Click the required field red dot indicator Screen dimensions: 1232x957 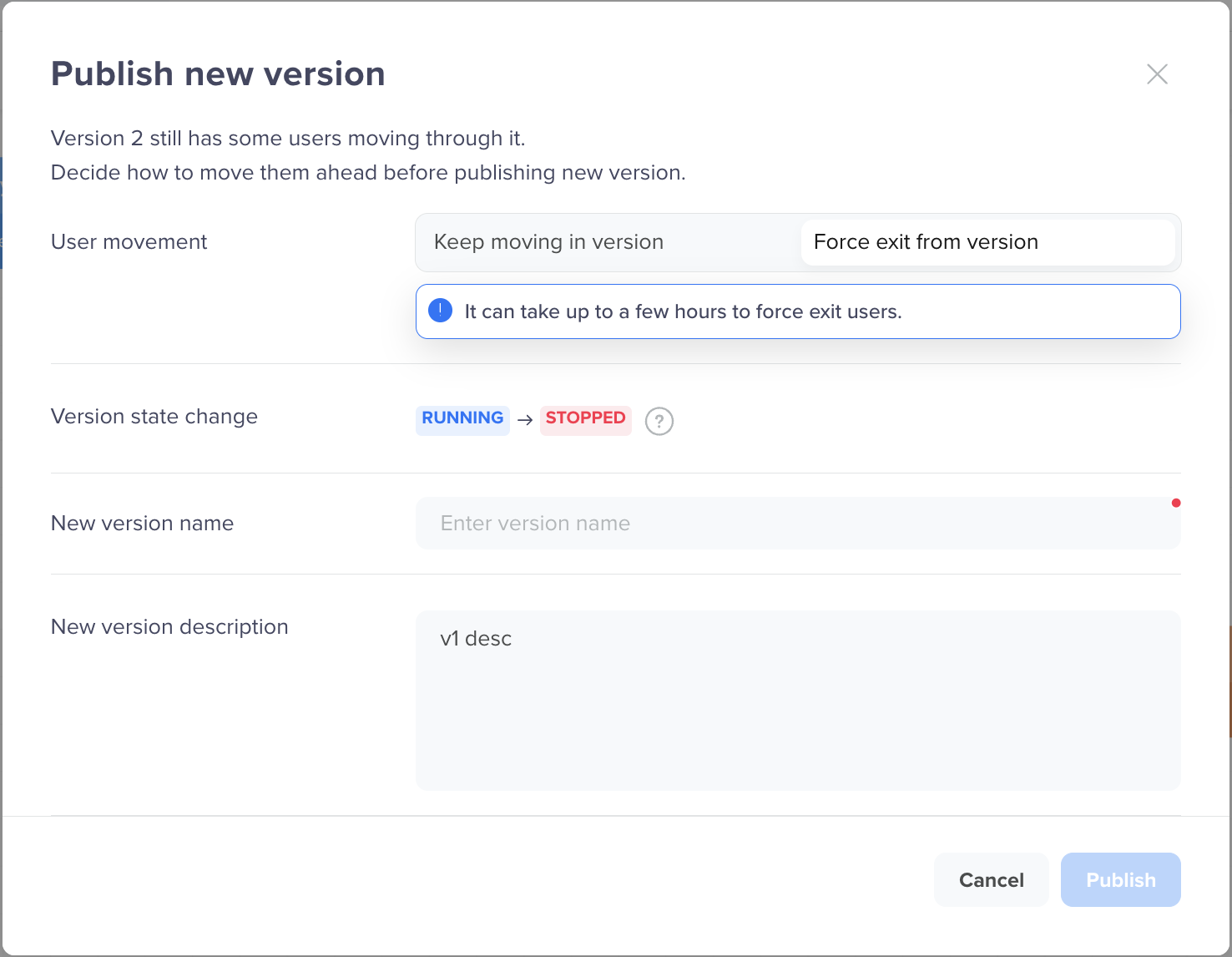pos(1177,503)
